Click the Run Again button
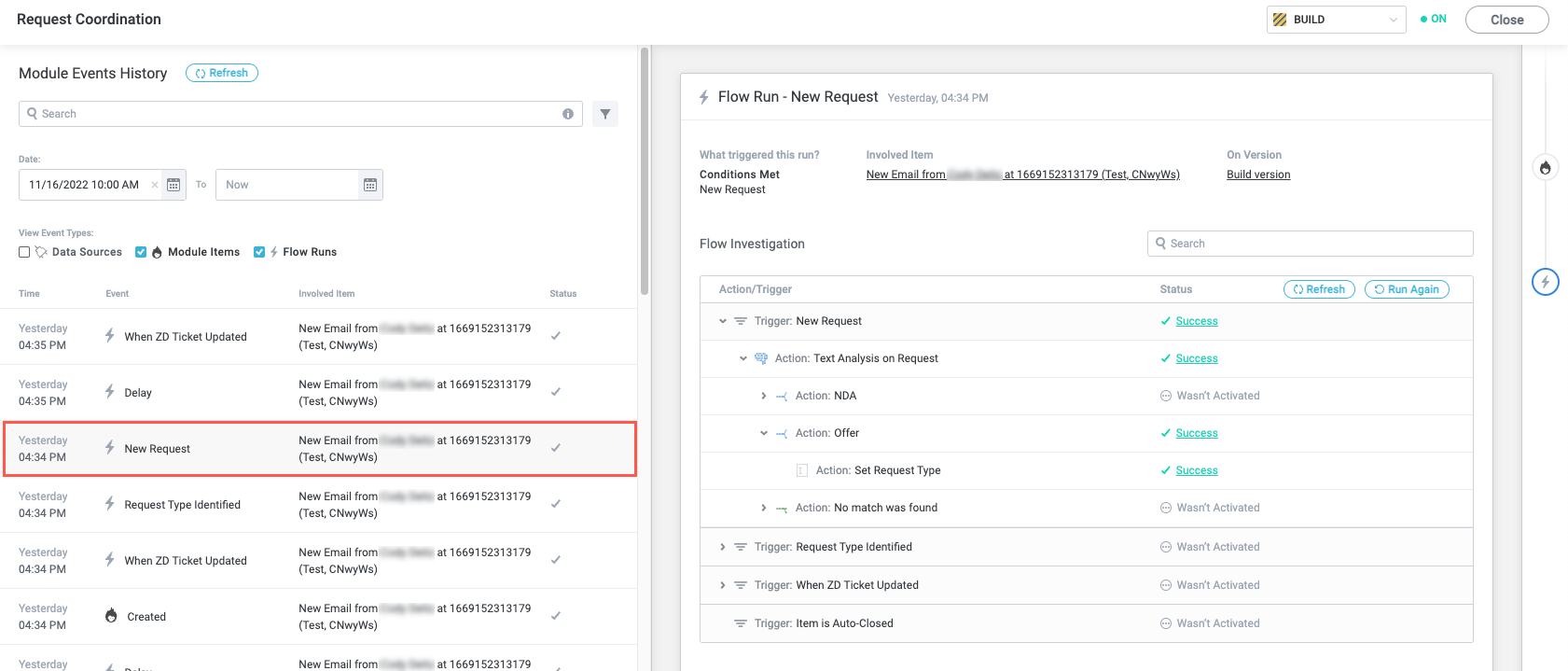Screen dimensions: 1568x671 pyautogui.click(x=1406, y=289)
